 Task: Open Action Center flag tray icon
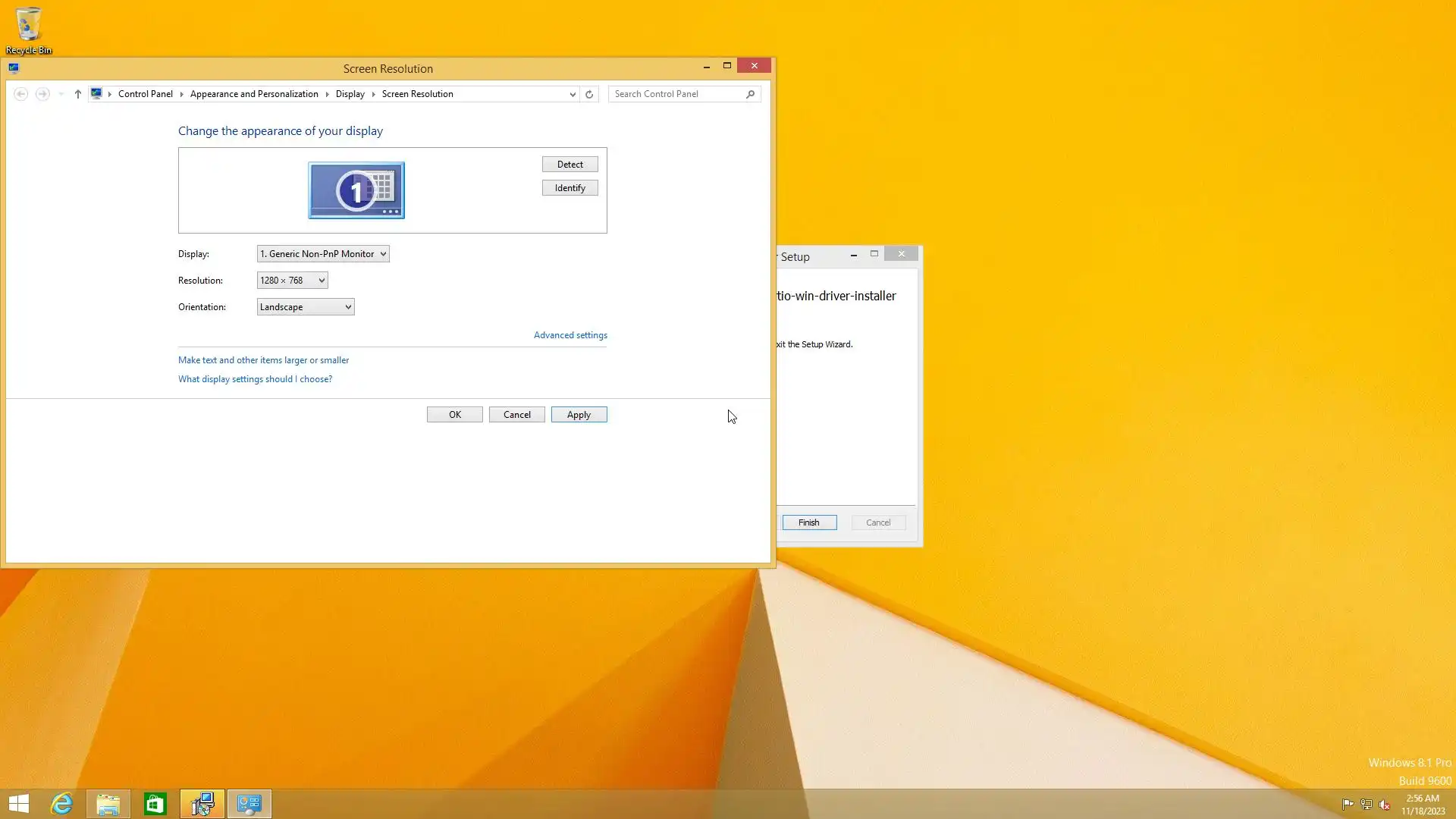(x=1348, y=805)
